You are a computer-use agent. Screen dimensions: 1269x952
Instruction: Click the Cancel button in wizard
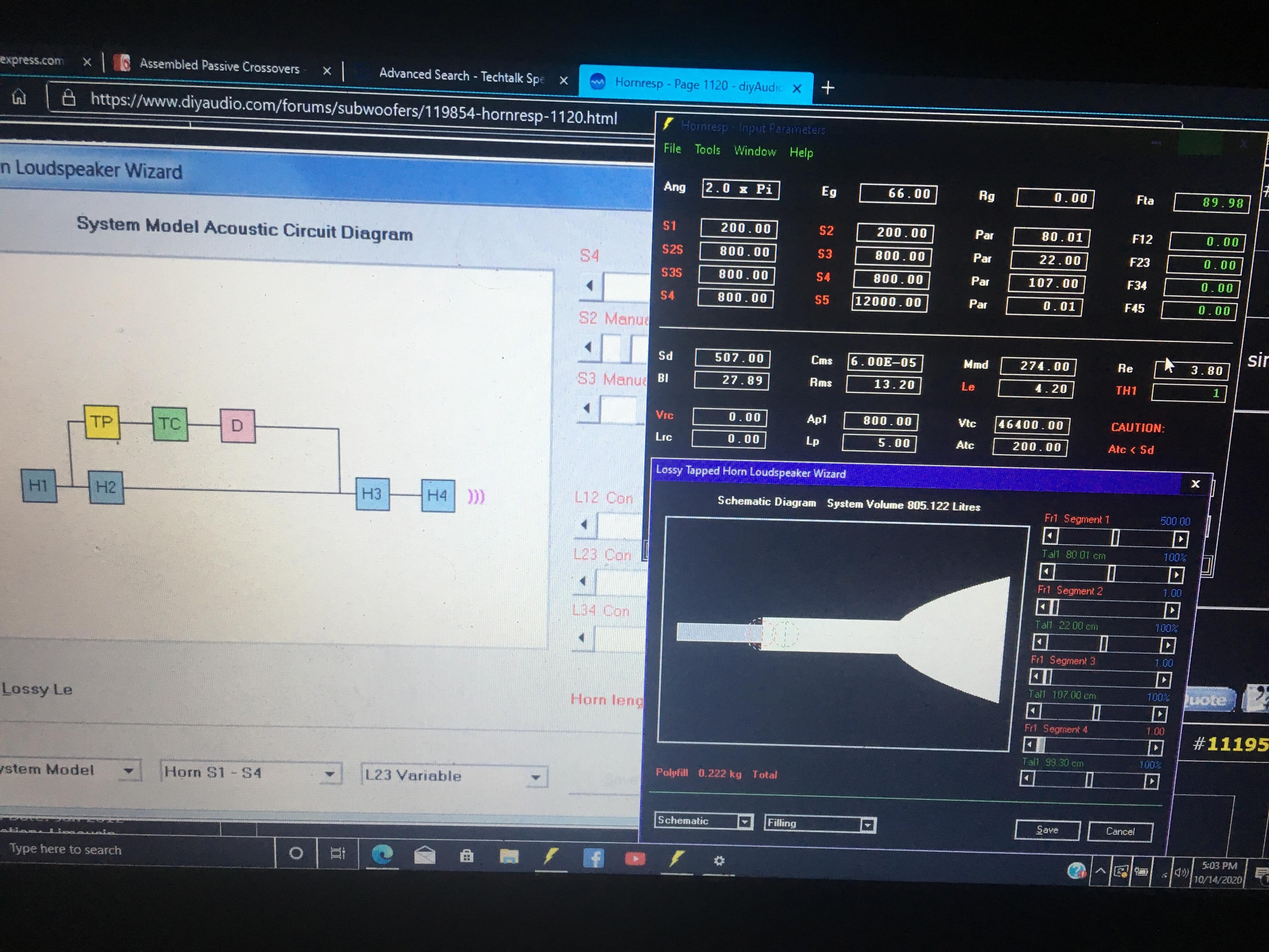1120,832
